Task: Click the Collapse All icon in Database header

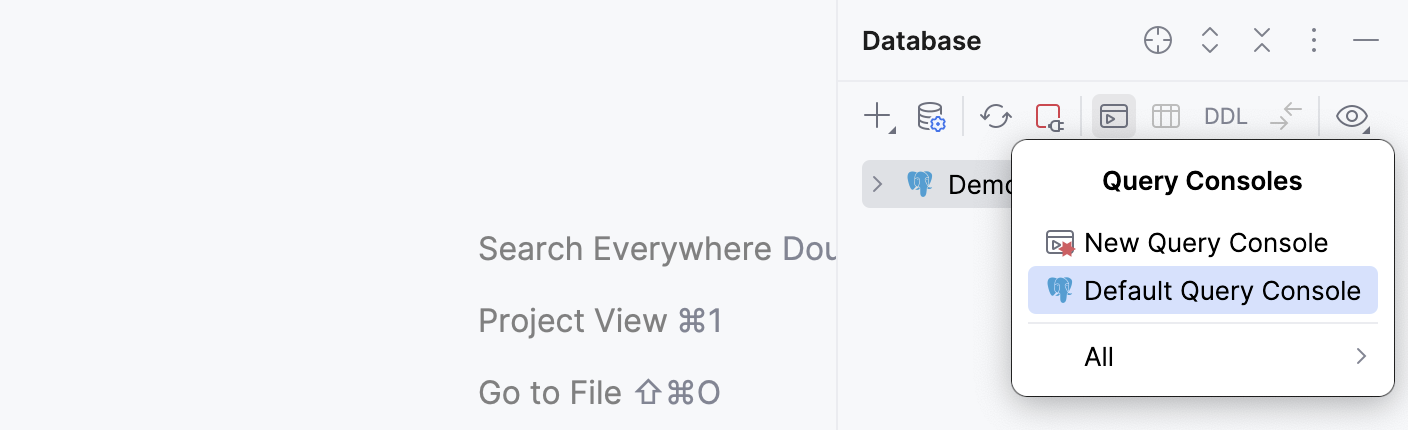Action: [x=1262, y=41]
